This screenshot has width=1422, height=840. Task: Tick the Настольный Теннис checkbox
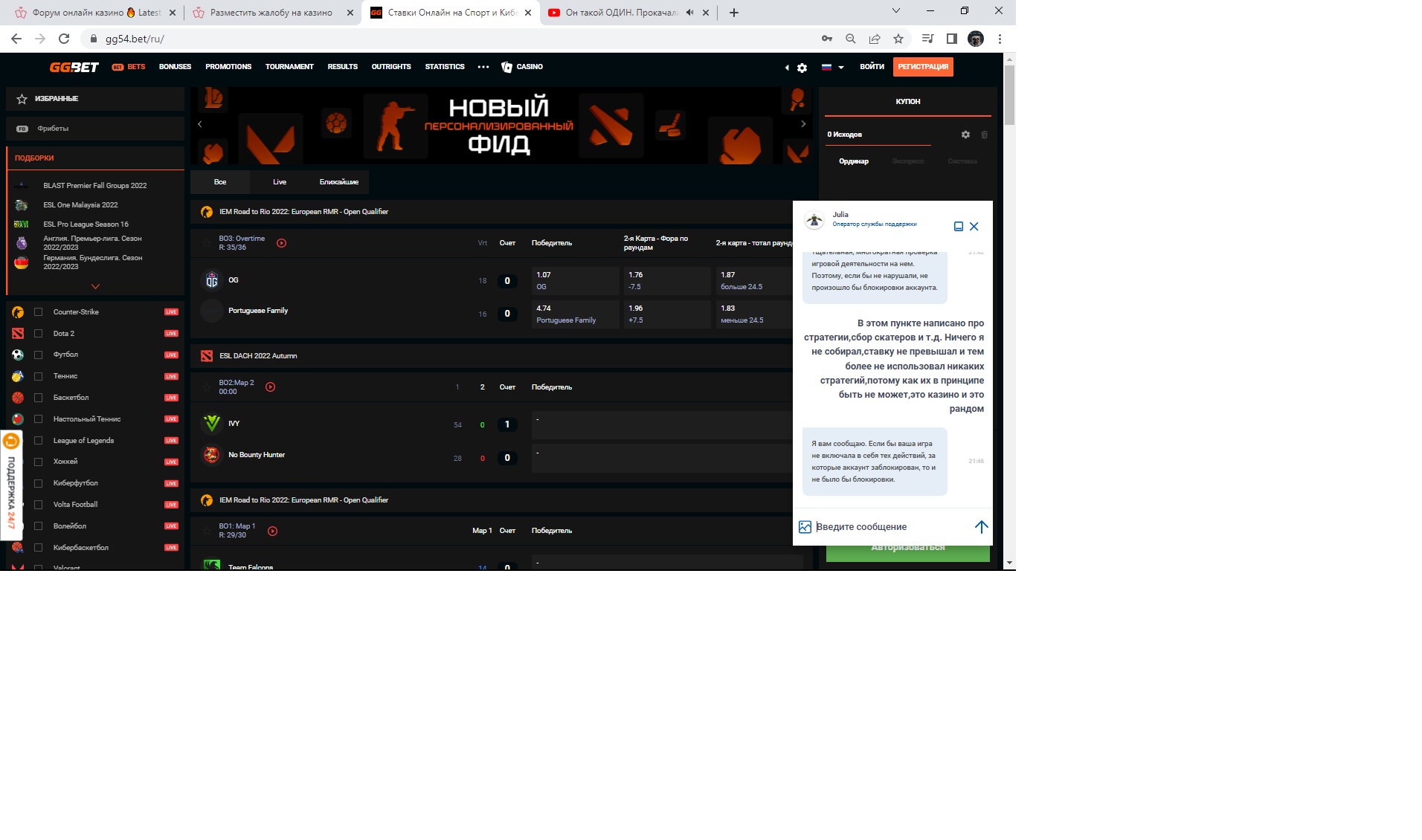(x=39, y=419)
